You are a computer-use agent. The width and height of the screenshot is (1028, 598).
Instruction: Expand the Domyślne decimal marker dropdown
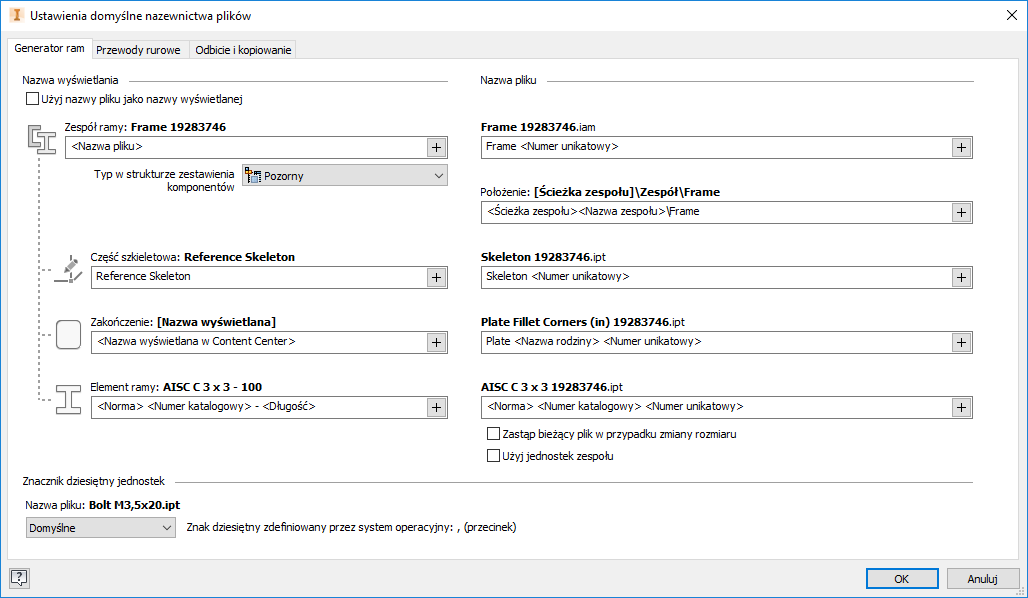coord(101,528)
